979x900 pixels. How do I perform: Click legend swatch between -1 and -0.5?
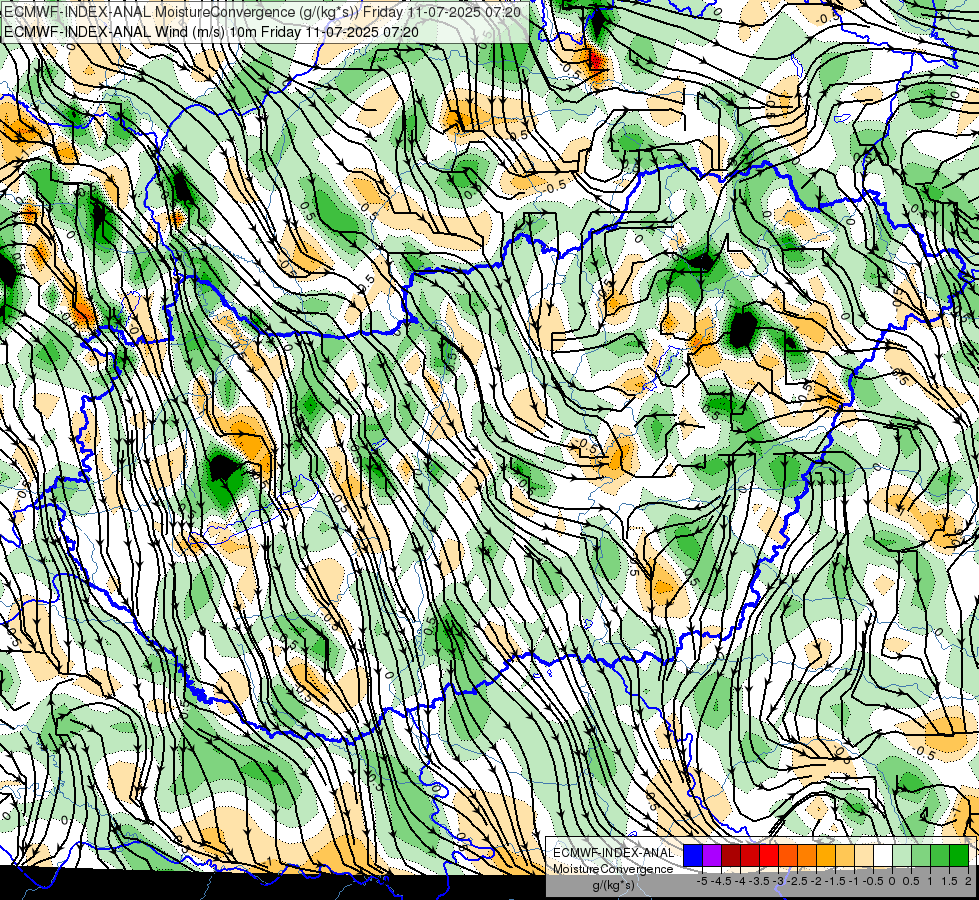click(864, 855)
